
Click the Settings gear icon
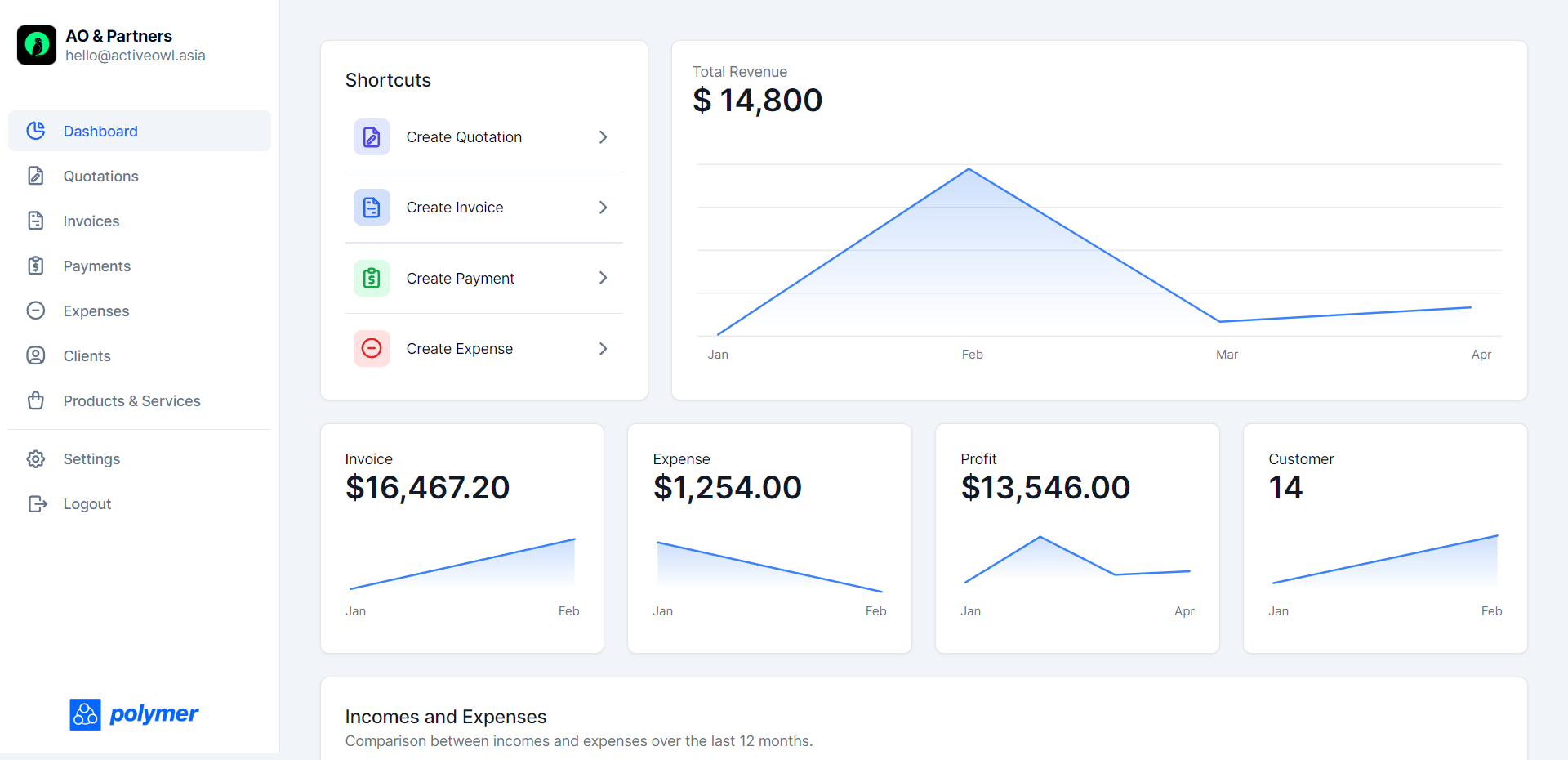36,458
